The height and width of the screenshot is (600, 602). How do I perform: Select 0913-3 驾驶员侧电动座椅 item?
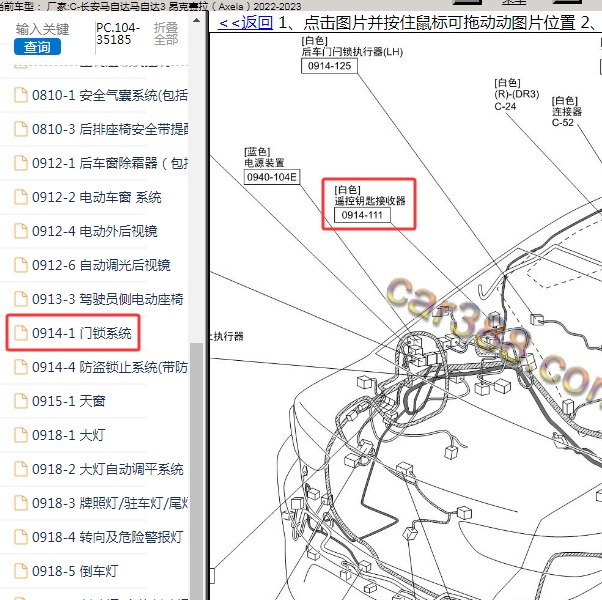point(108,299)
